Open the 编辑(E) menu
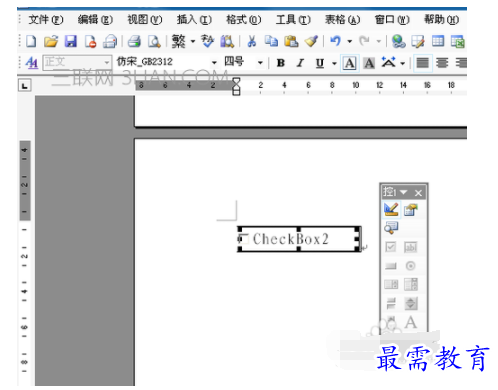 (95, 20)
